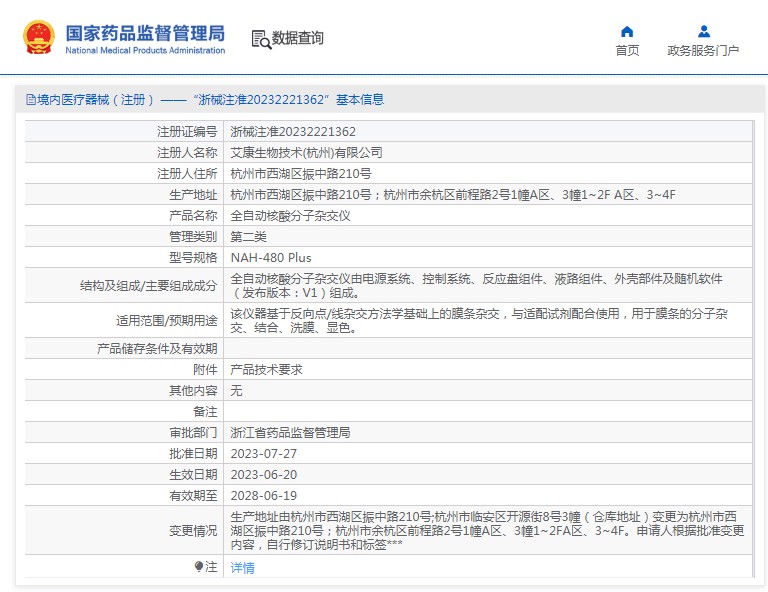Click the 基本信息 page heading
This screenshot has height=592, width=768.
tap(360, 100)
